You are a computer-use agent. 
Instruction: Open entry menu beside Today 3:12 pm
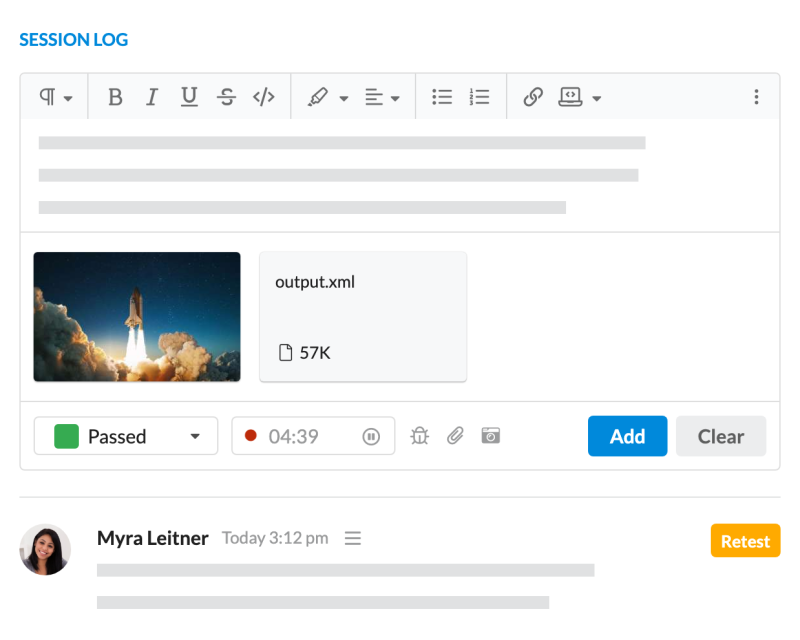353,538
